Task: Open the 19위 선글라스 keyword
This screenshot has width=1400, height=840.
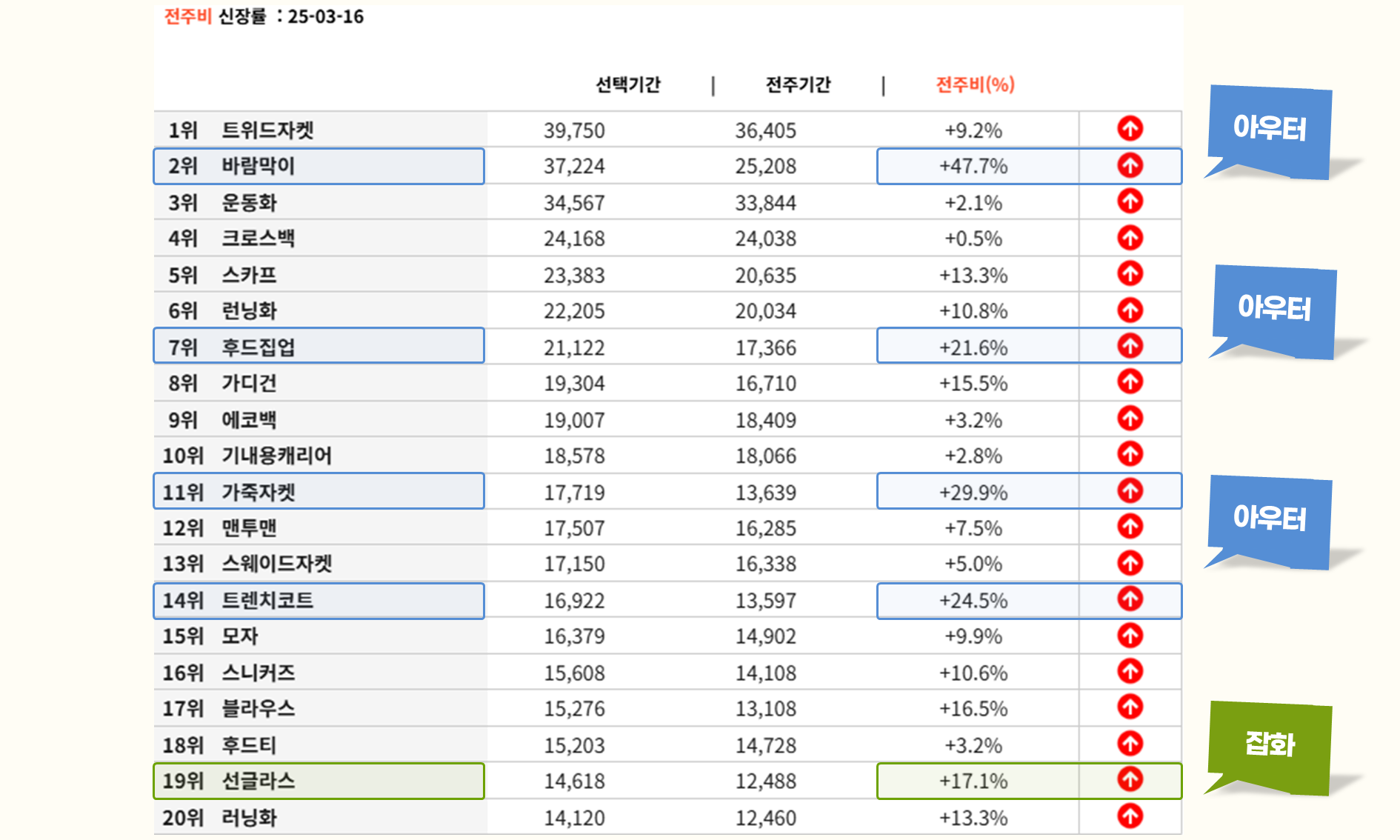Action: tap(258, 781)
